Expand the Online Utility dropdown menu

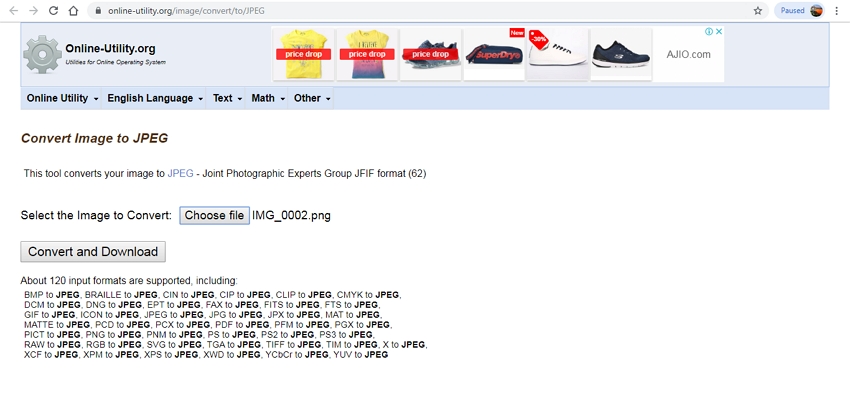tap(62, 99)
